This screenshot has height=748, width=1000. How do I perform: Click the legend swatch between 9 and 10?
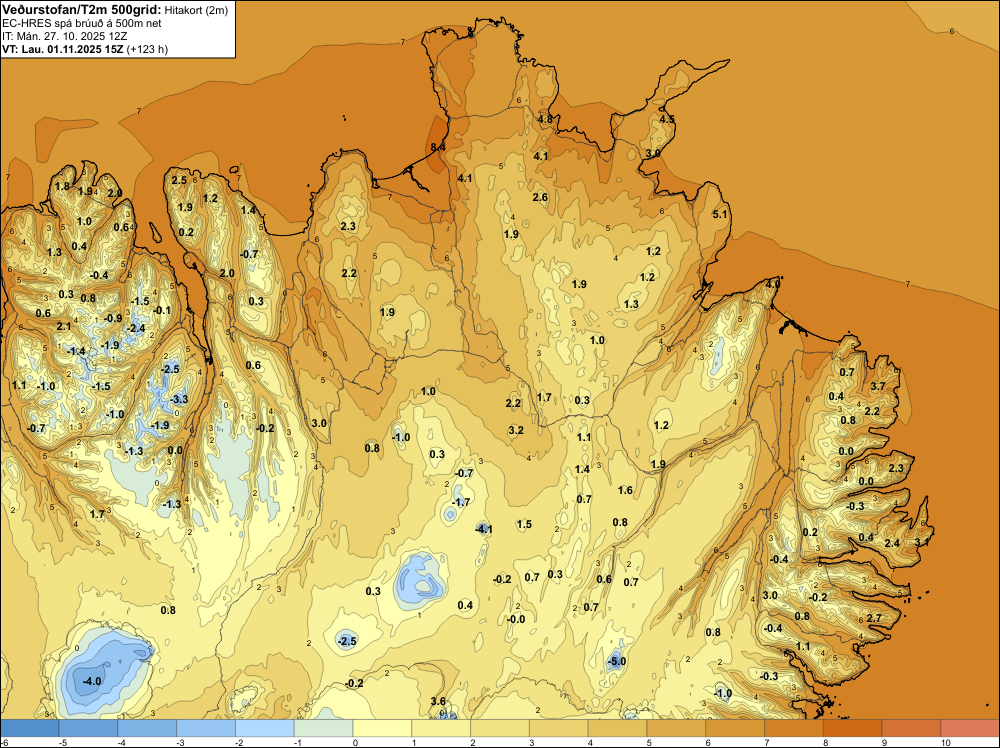coord(911,728)
